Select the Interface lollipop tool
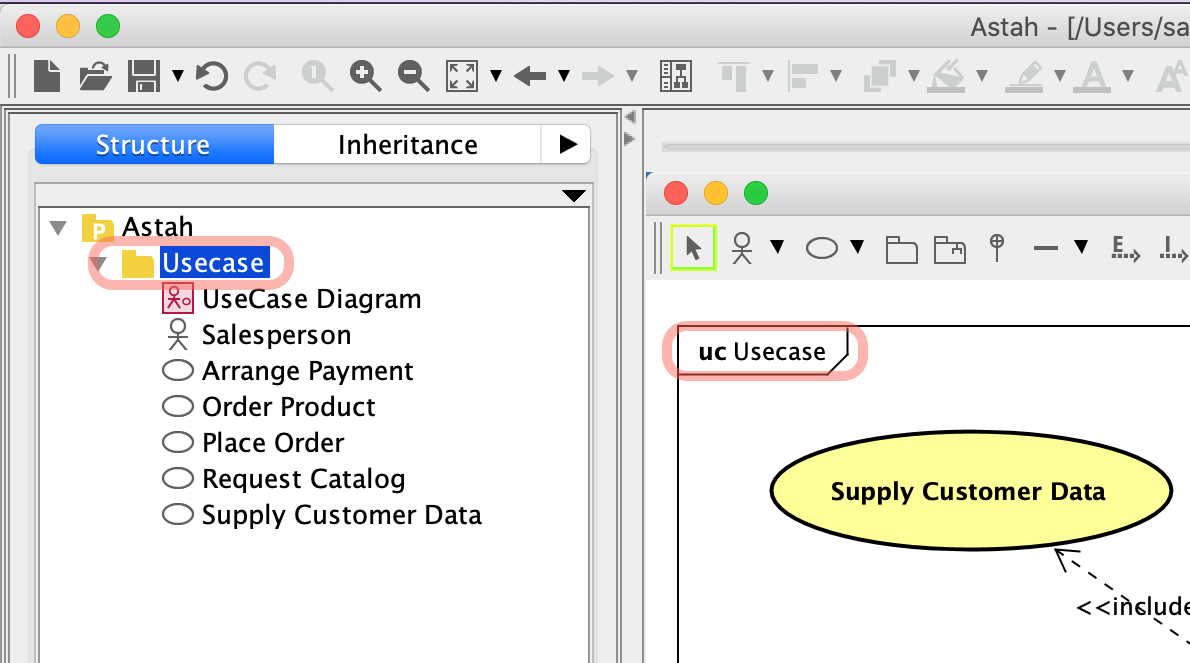This screenshot has width=1190, height=663. 996,247
